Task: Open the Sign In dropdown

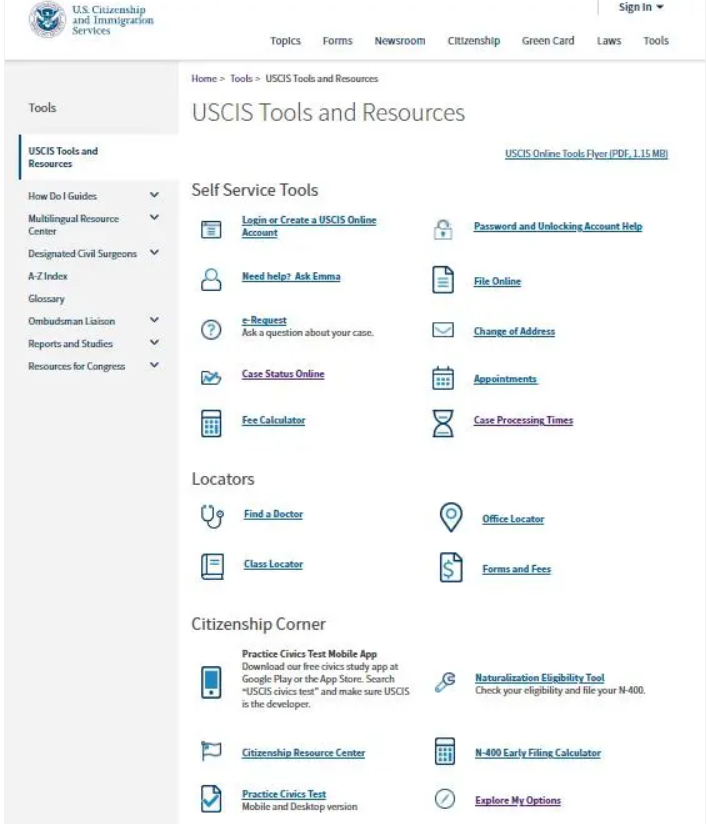Action: pos(641,7)
